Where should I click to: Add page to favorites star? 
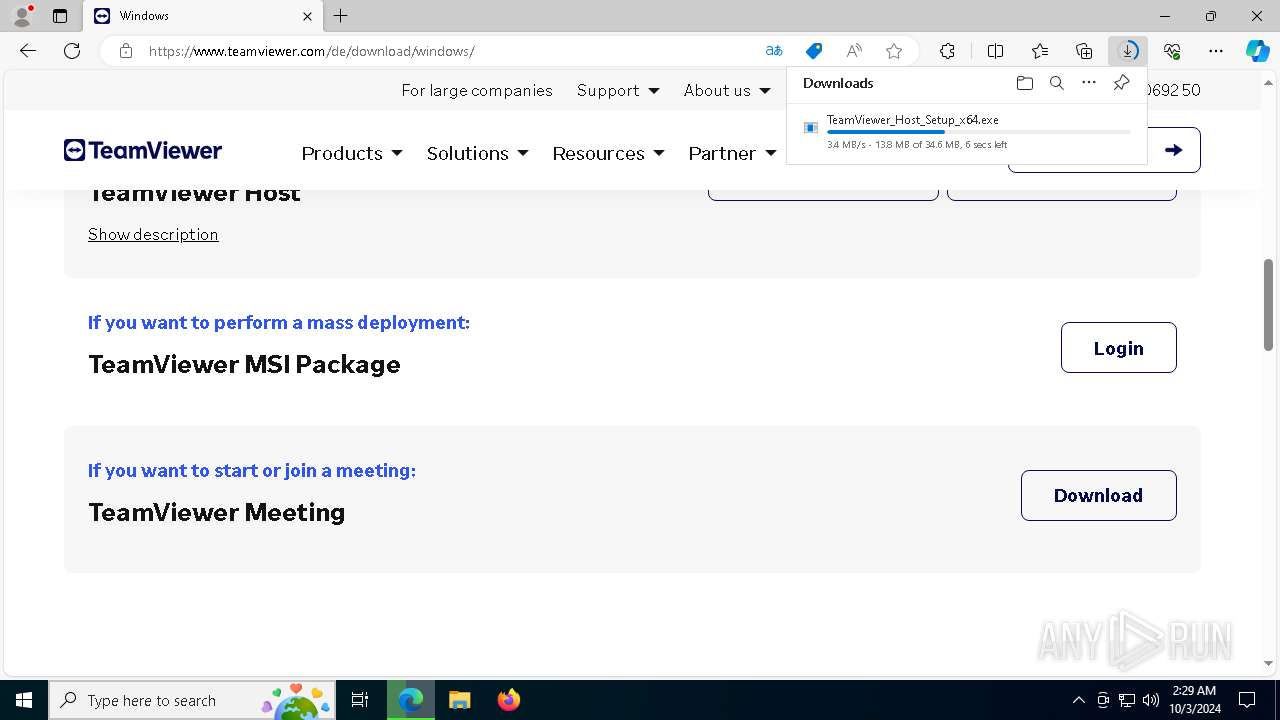(x=894, y=51)
